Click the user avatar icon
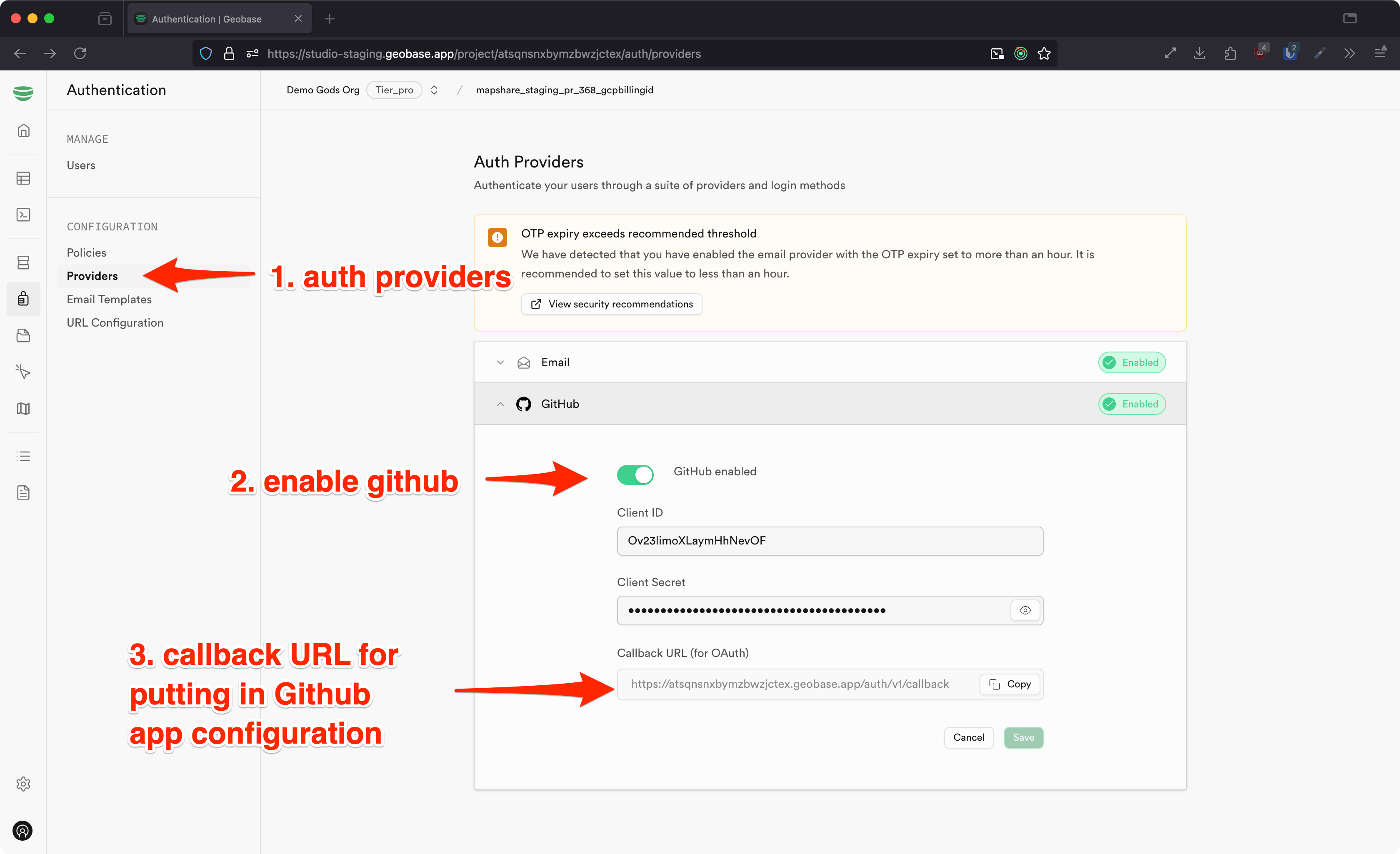1400x854 pixels. click(x=23, y=831)
